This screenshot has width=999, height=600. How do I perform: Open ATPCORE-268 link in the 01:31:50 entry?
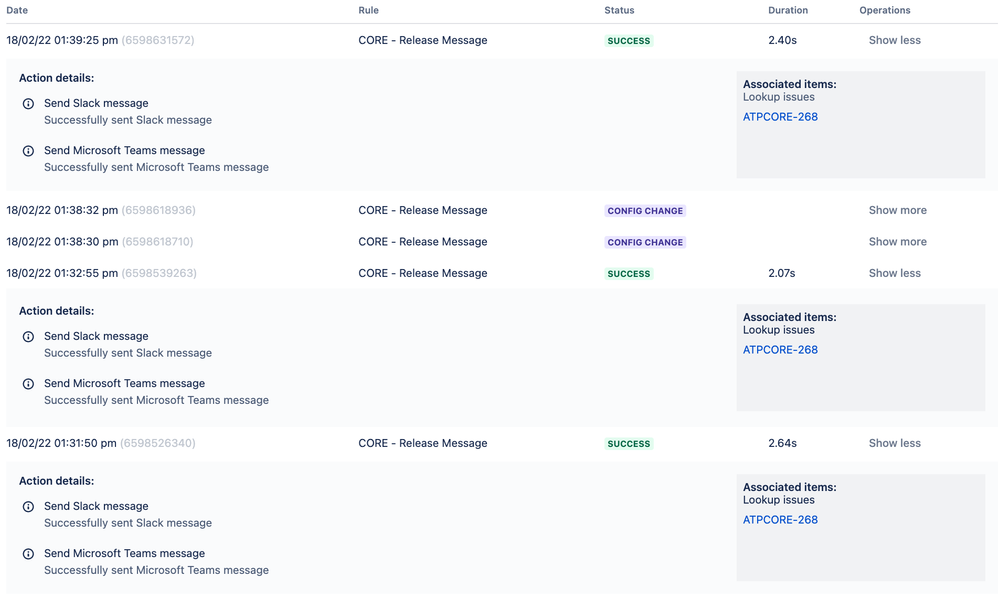pyautogui.click(x=780, y=520)
